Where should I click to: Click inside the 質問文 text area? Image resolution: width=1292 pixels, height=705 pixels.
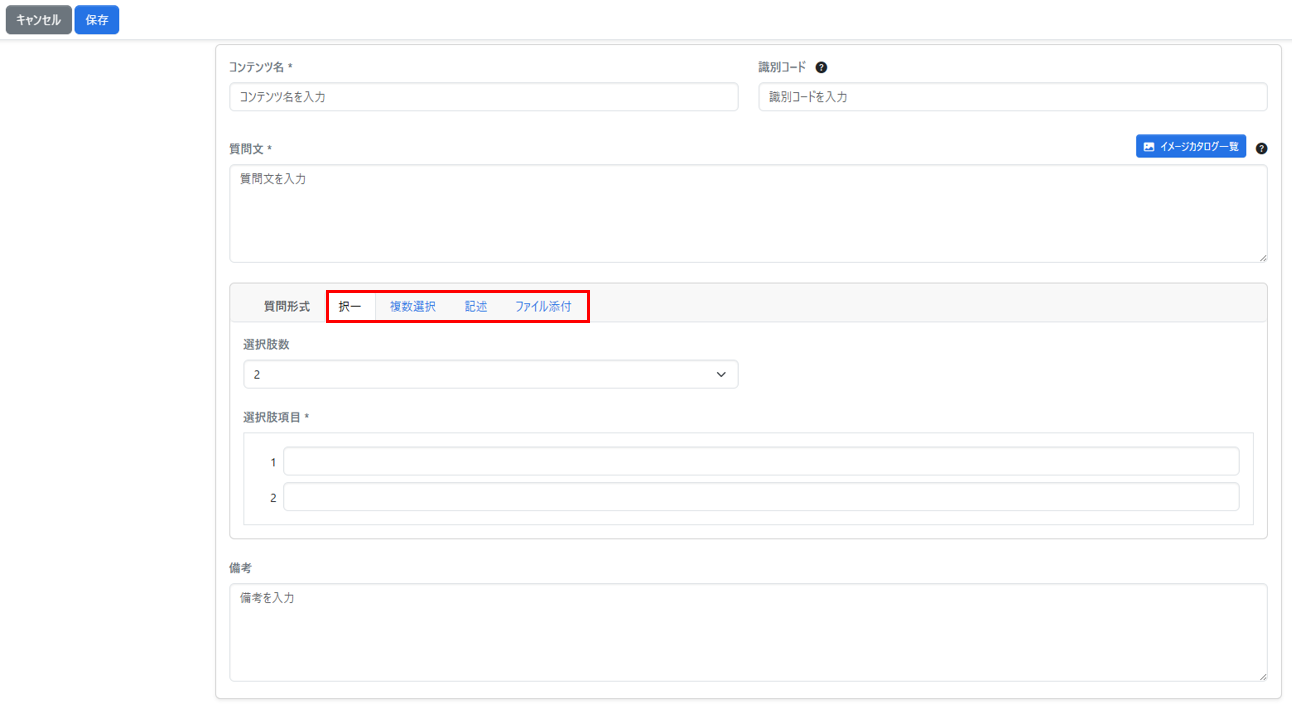(x=747, y=213)
